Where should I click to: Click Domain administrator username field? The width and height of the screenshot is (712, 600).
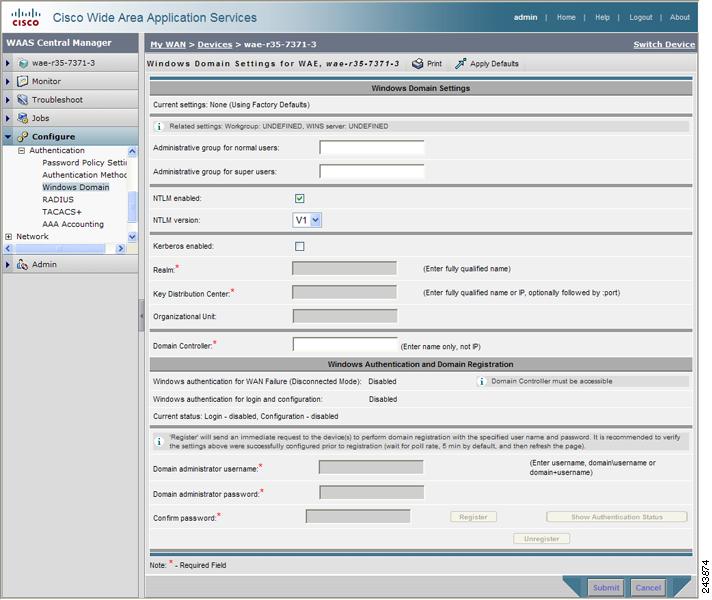point(371,467)
